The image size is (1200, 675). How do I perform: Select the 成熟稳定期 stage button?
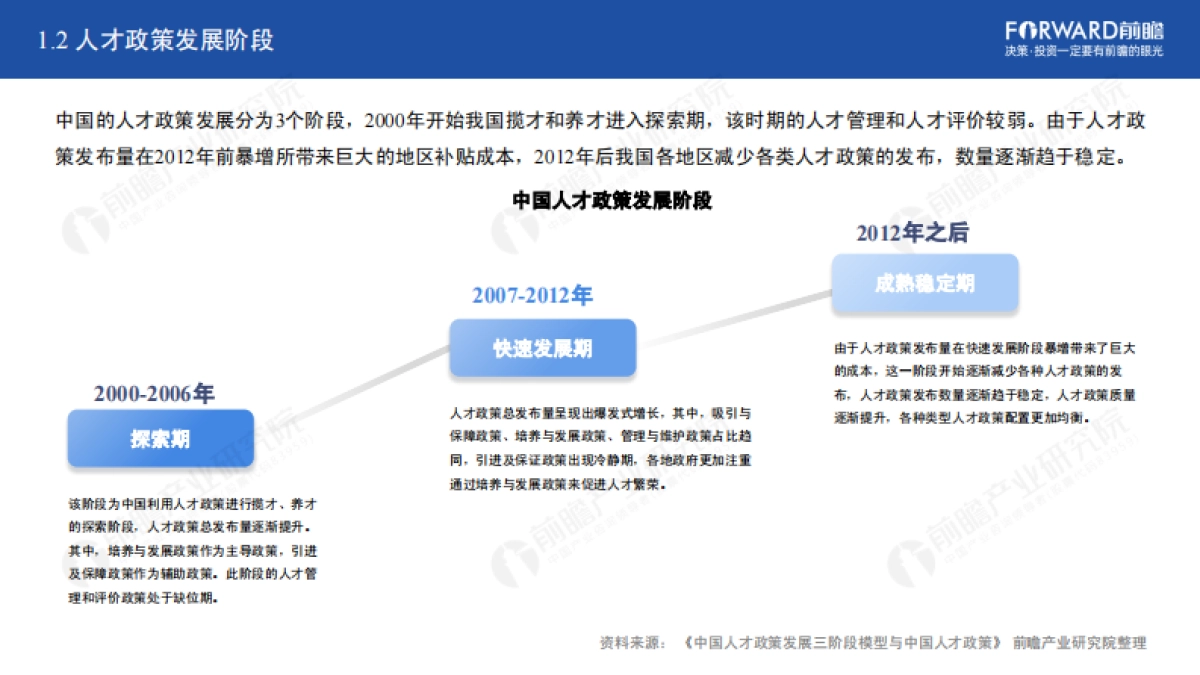[923, 282]
